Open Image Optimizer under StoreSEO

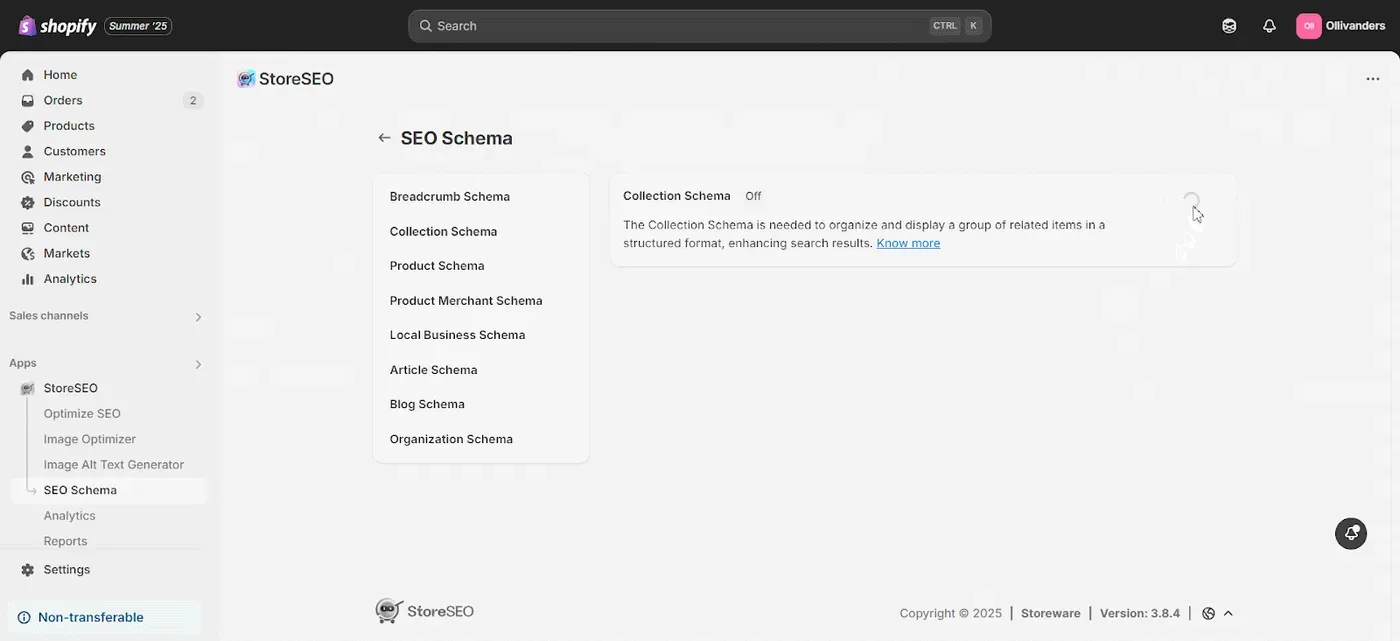(90, 439)
